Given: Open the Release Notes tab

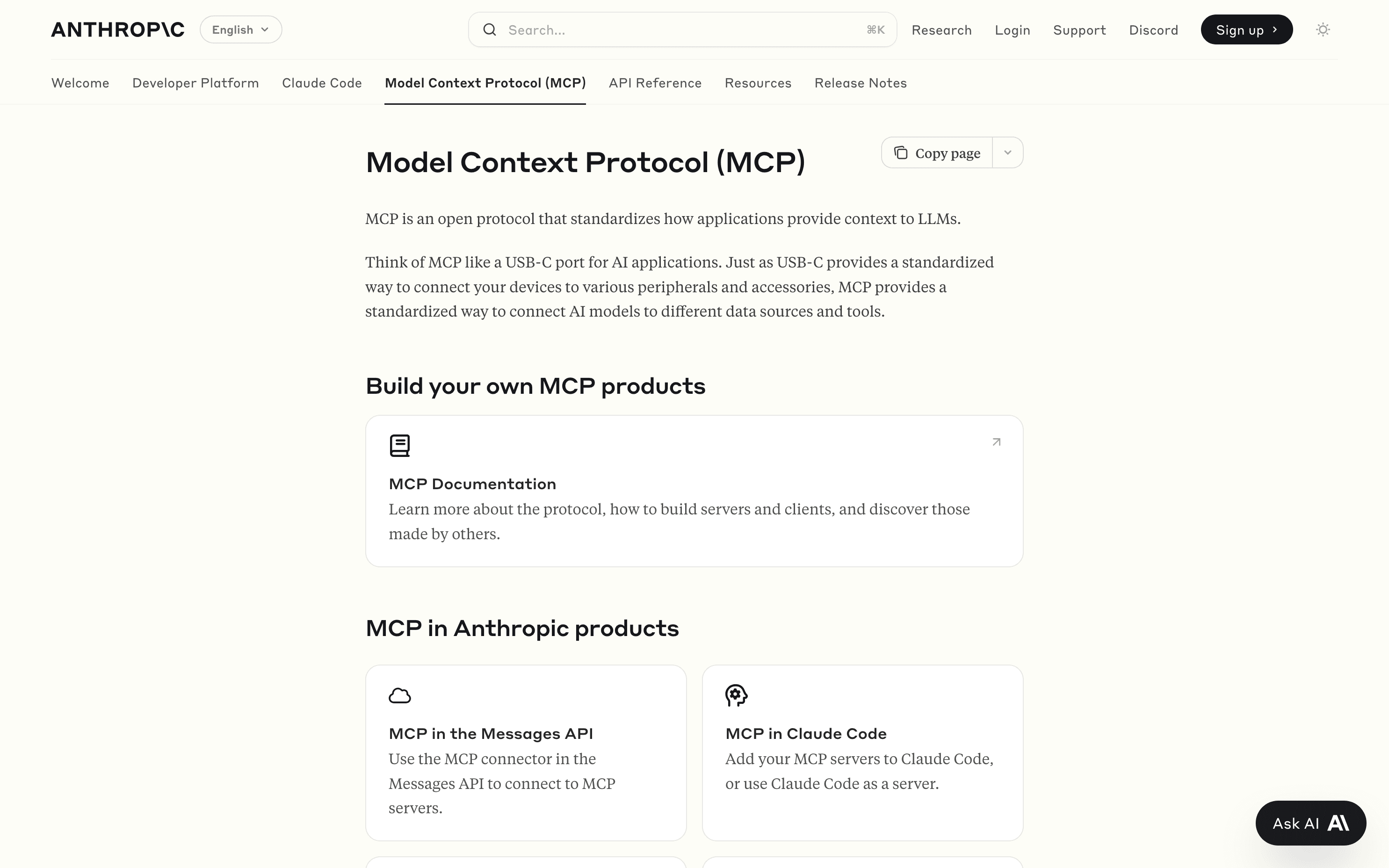Looking at the screenshot, I should [x=860, y=83].
